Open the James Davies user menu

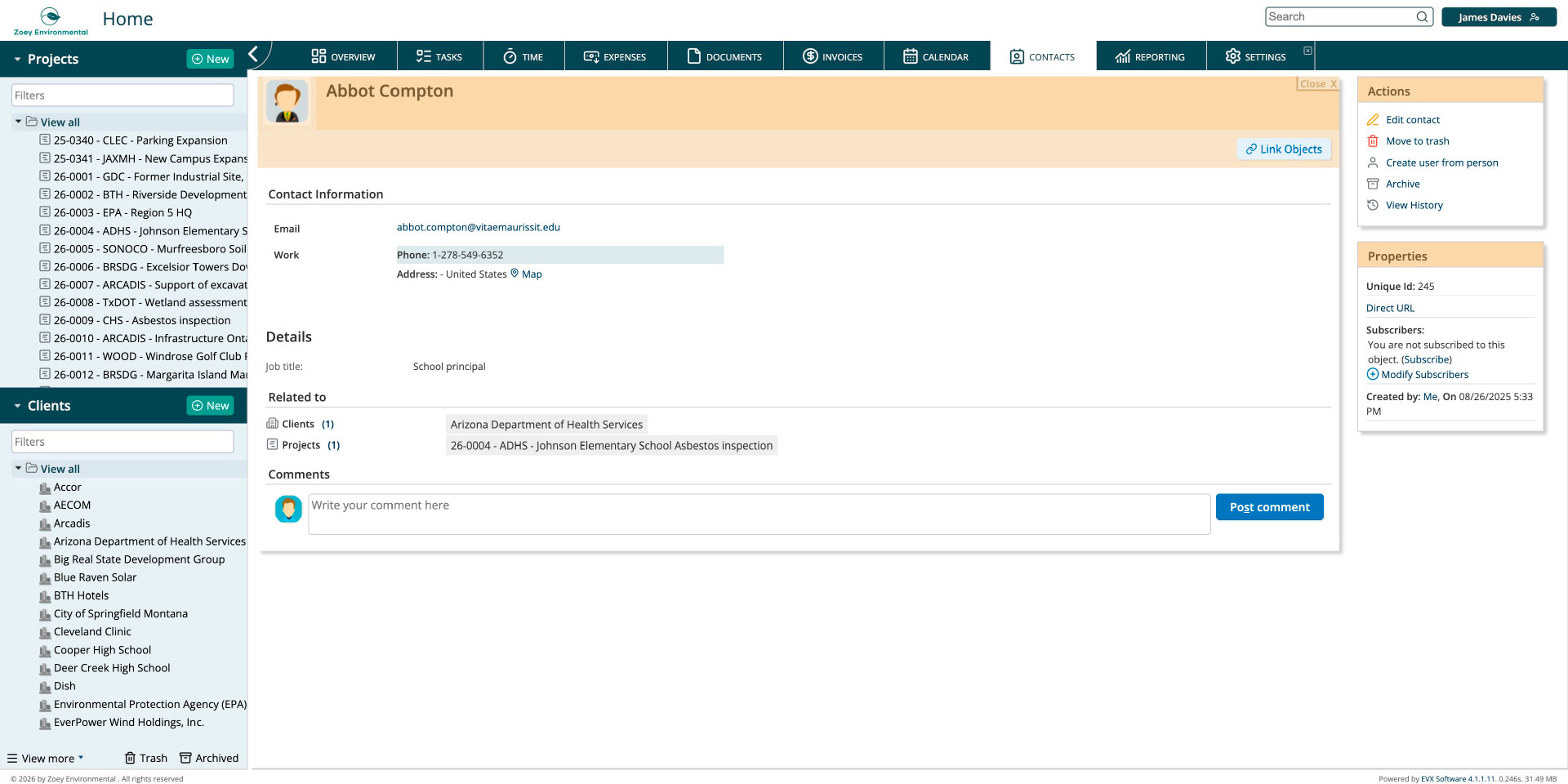tap(1499, 17)
